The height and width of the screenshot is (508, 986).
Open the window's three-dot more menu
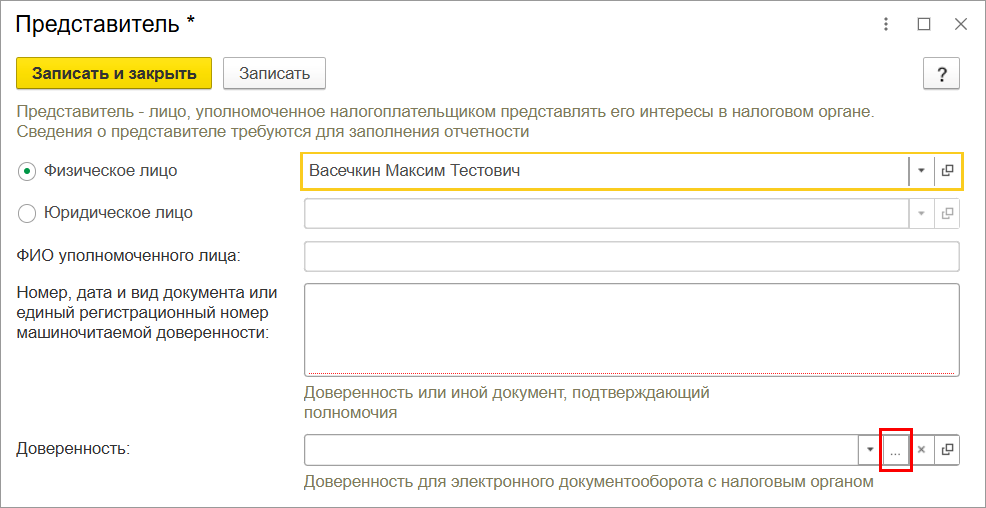point(886,25)
